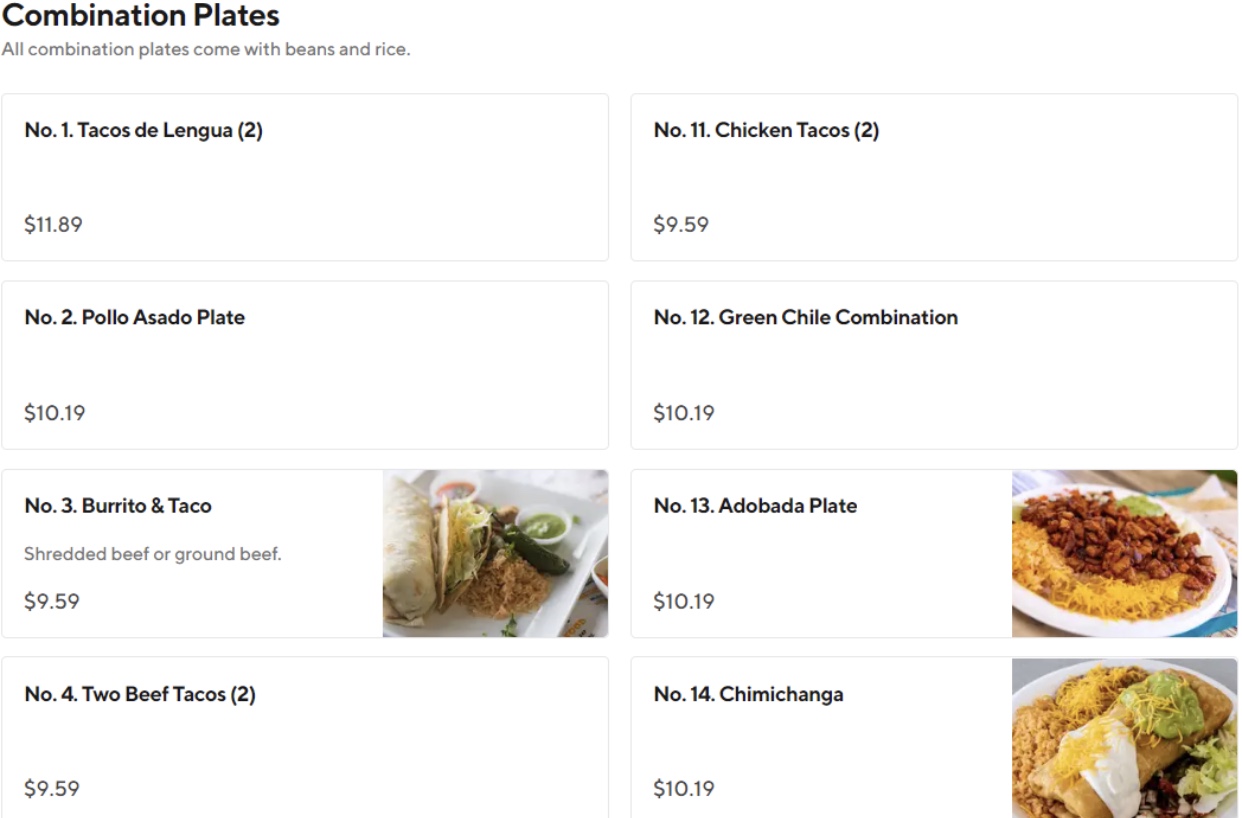The width and height of the screenshot is (1242, 818).
Task: Click the No. 3 Burrito & Taco title
Action: click(x=118, y=505)
